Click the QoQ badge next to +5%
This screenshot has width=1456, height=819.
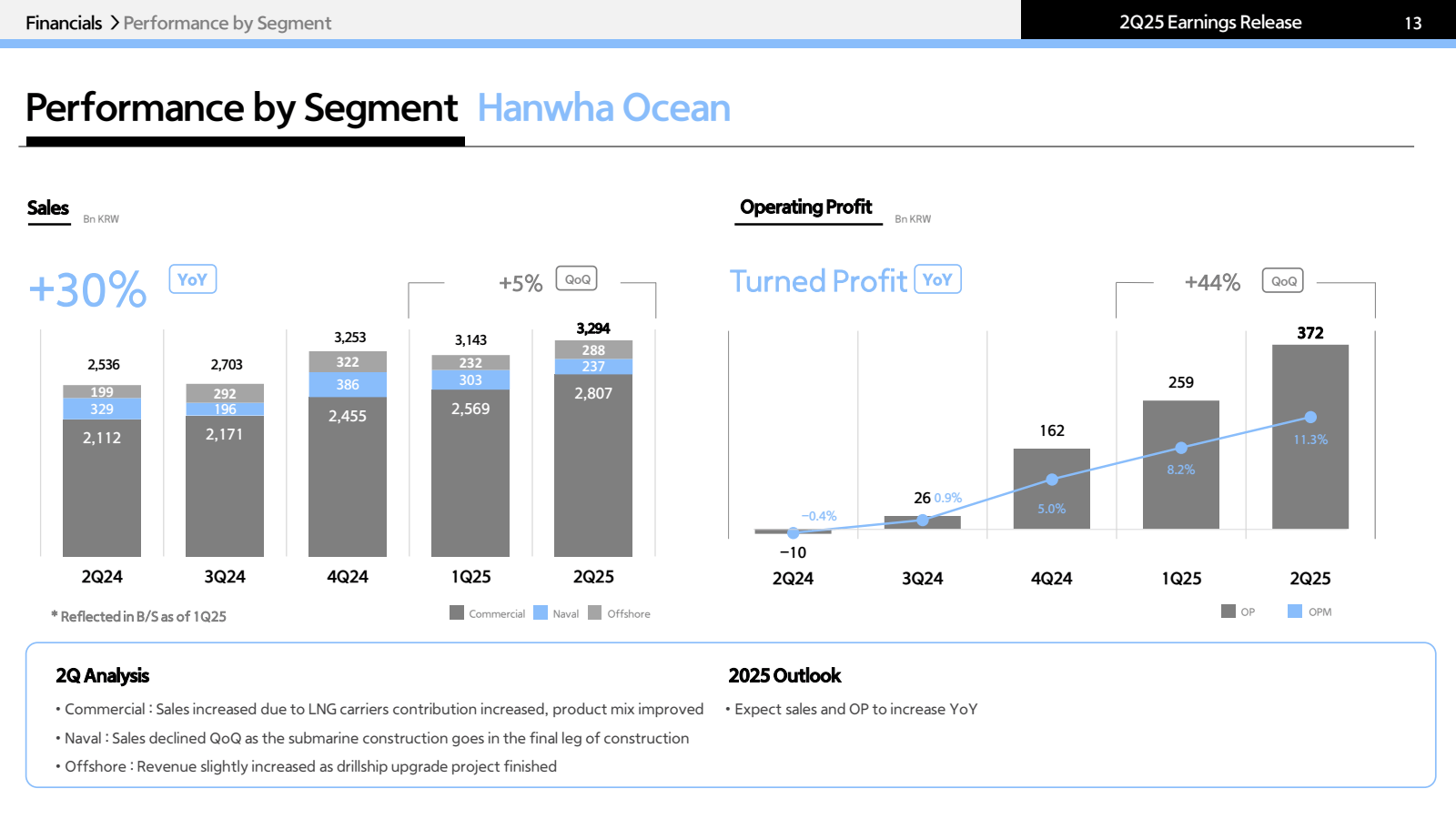[577, 279]
